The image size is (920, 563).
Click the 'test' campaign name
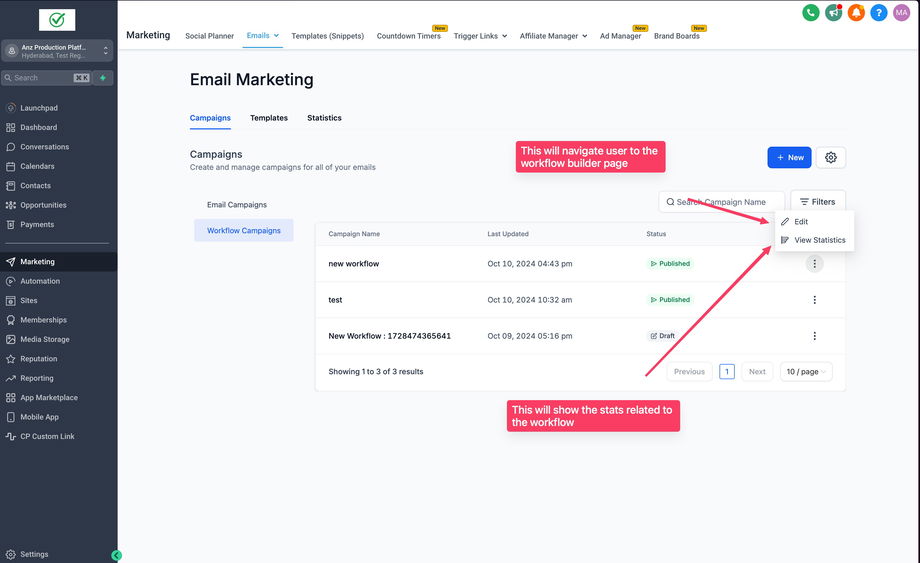[x=335, y=300]
